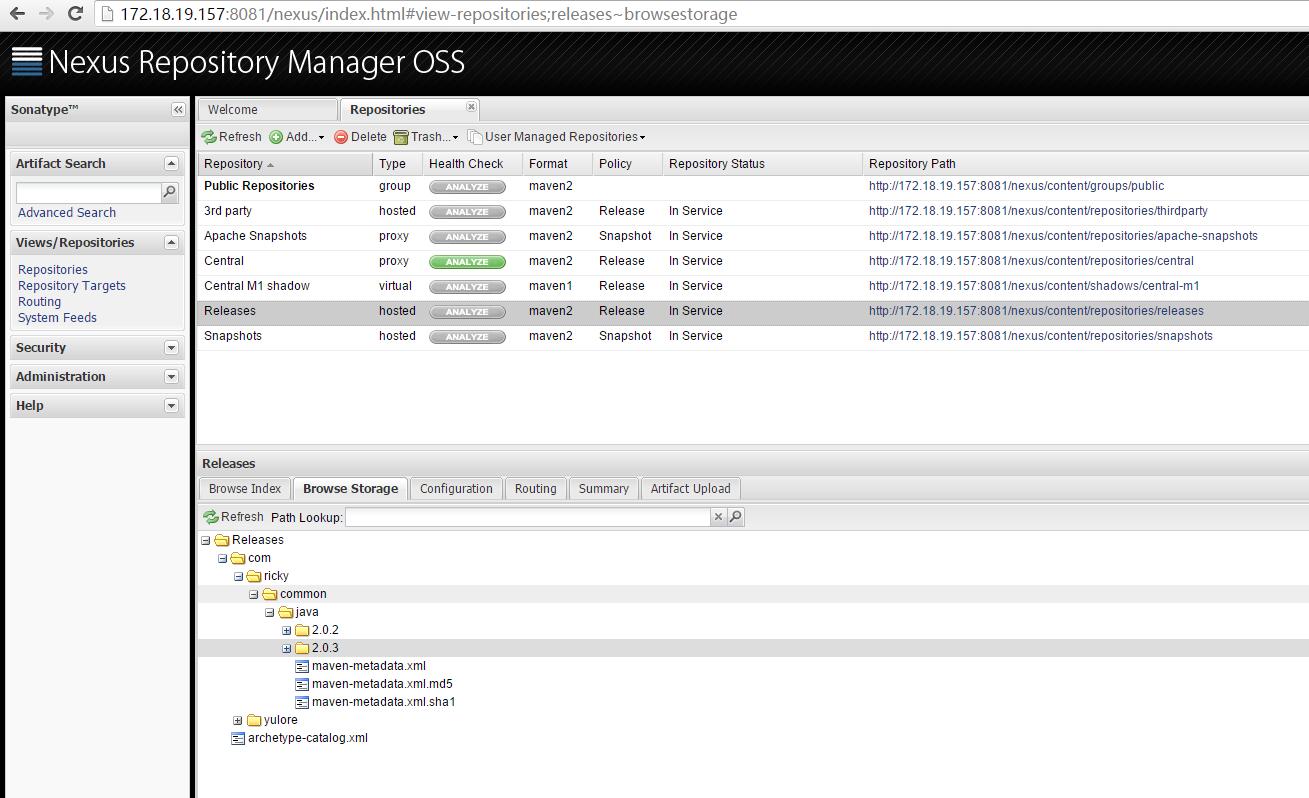Click the Delete repository button
This screenshot has height=798, width=1309.
point(360,137)
